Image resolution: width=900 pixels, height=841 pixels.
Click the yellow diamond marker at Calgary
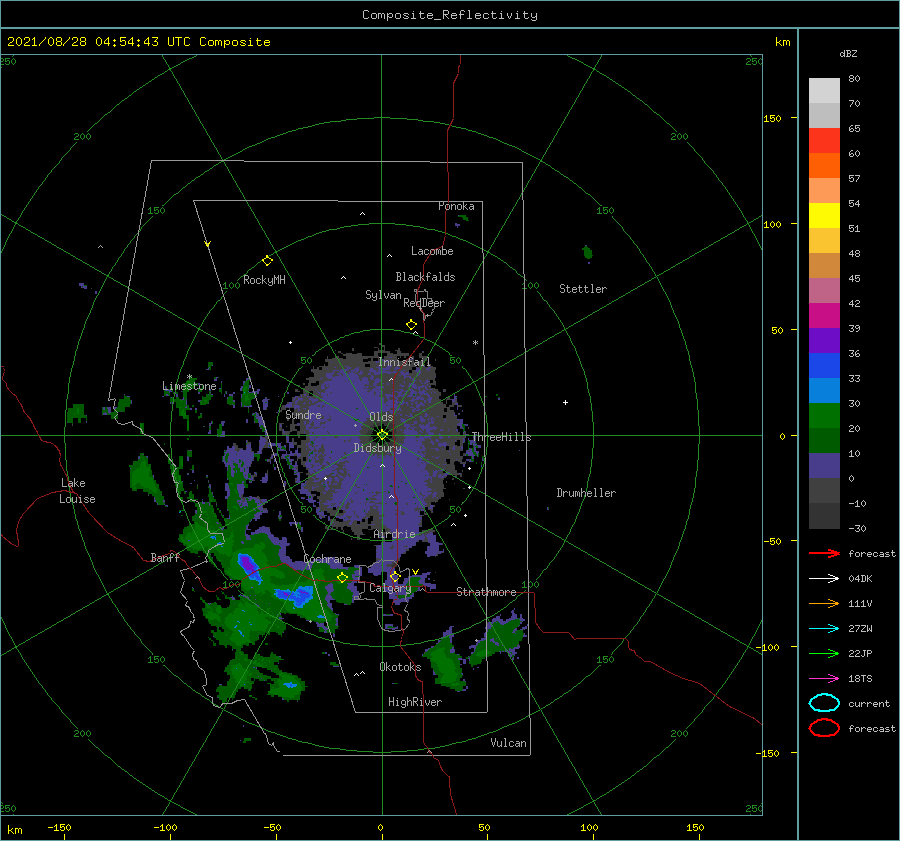[395, 576]
